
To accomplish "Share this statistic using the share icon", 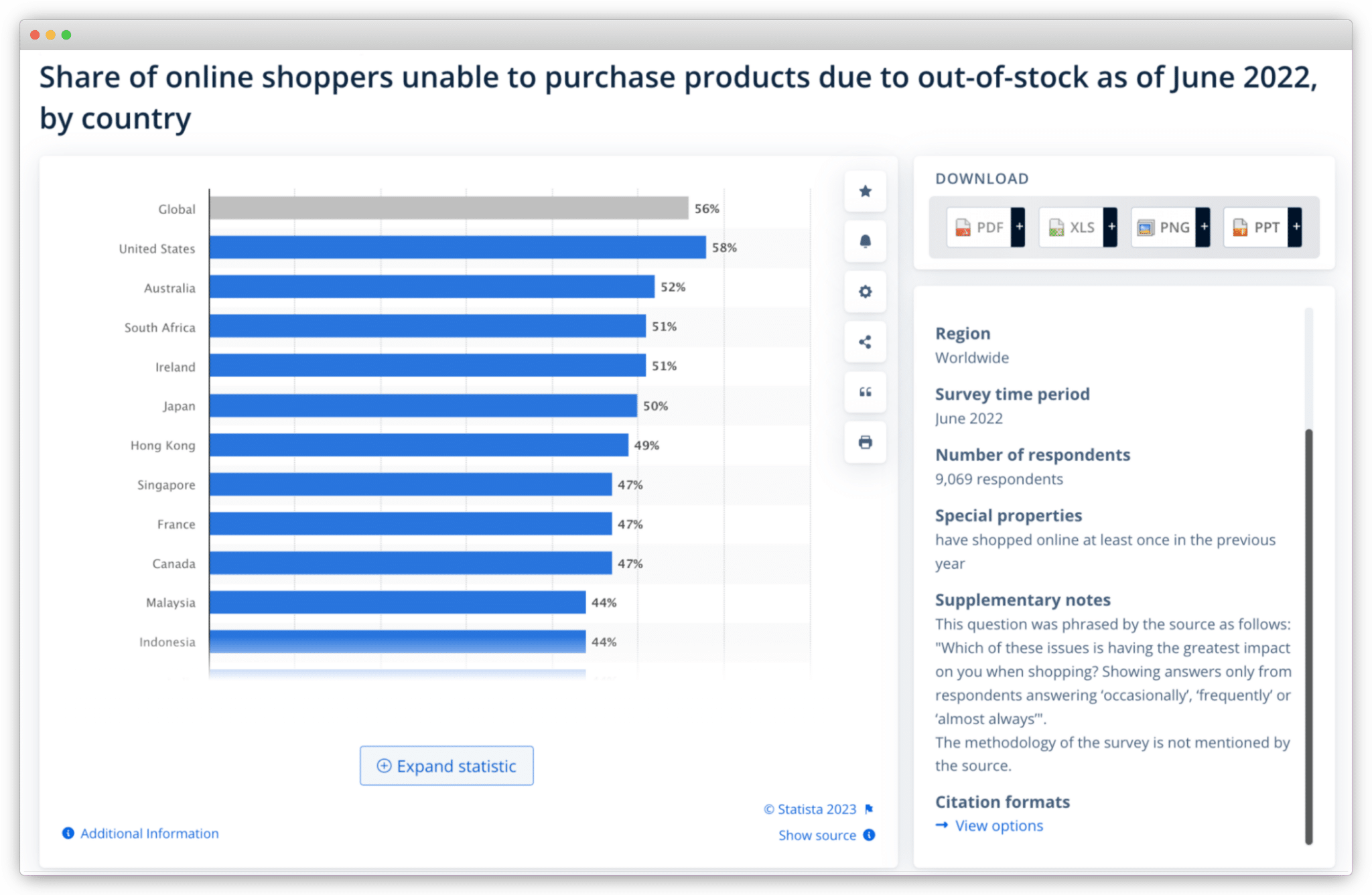I will [x=865, y=342].
